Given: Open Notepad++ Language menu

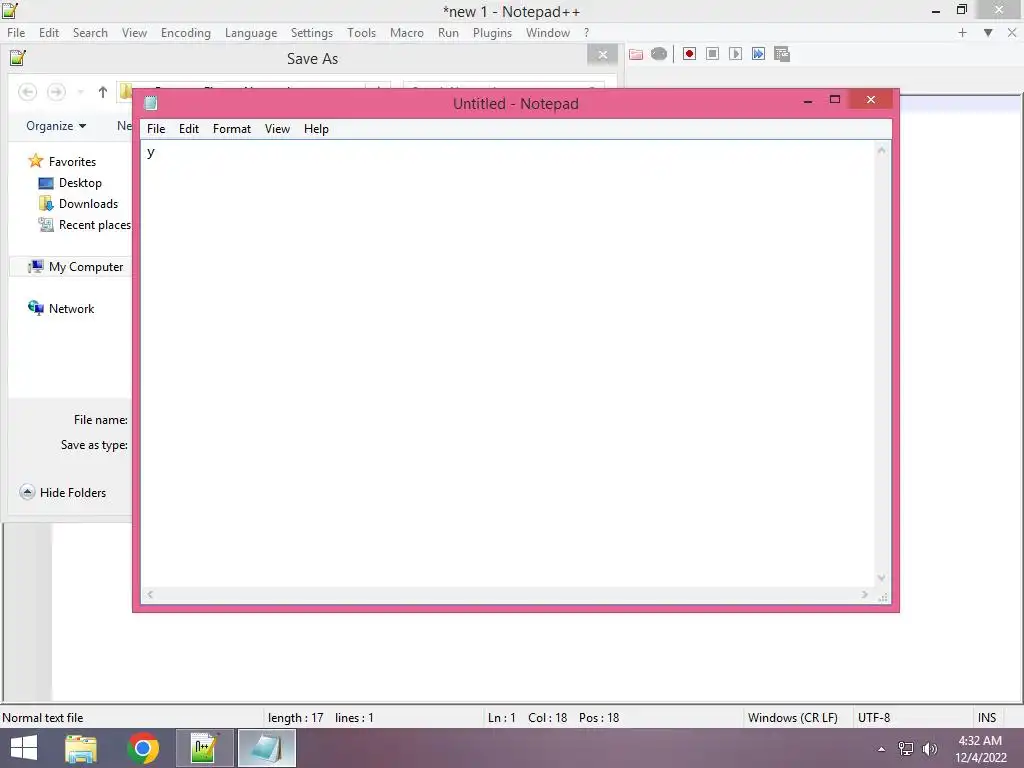Looking at the screenshot, I should [251, 33].
